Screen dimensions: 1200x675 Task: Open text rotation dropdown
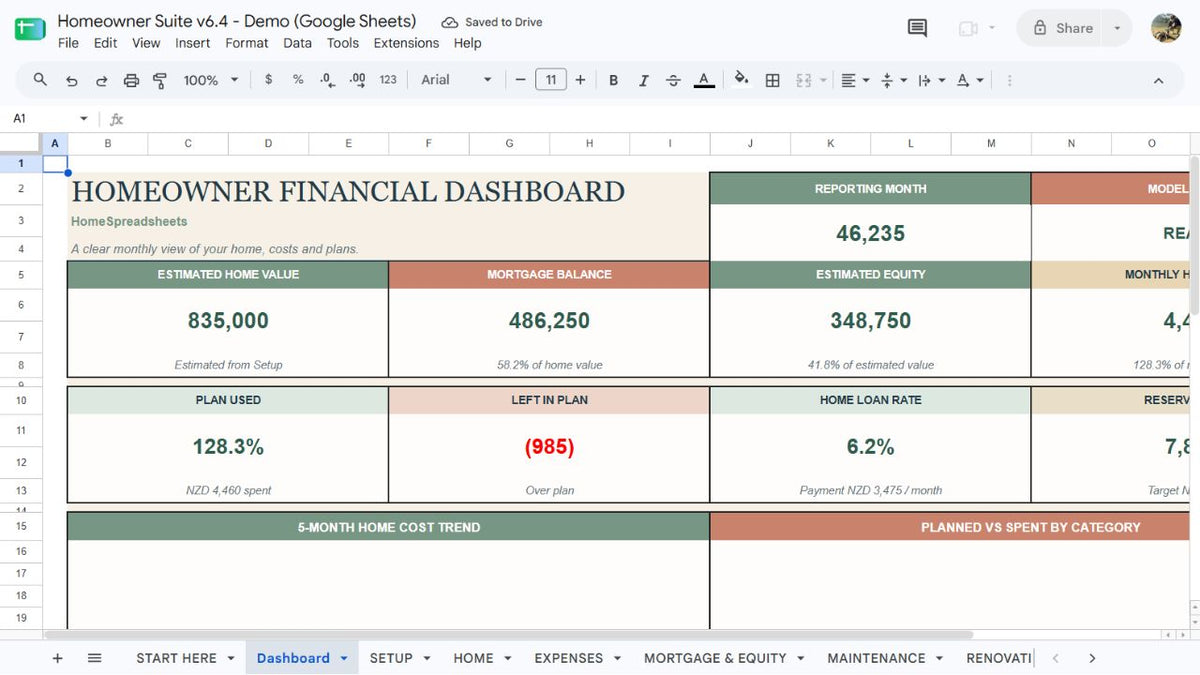[969, 80]
